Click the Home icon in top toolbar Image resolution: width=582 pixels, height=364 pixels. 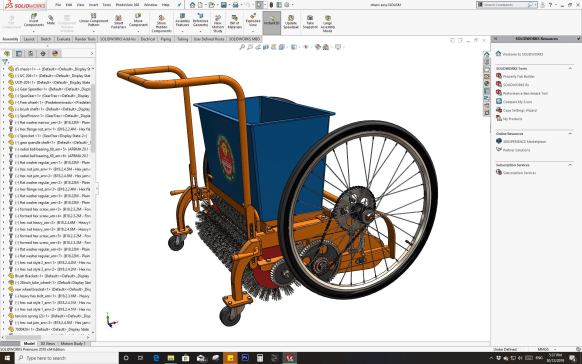click(192, 5)
